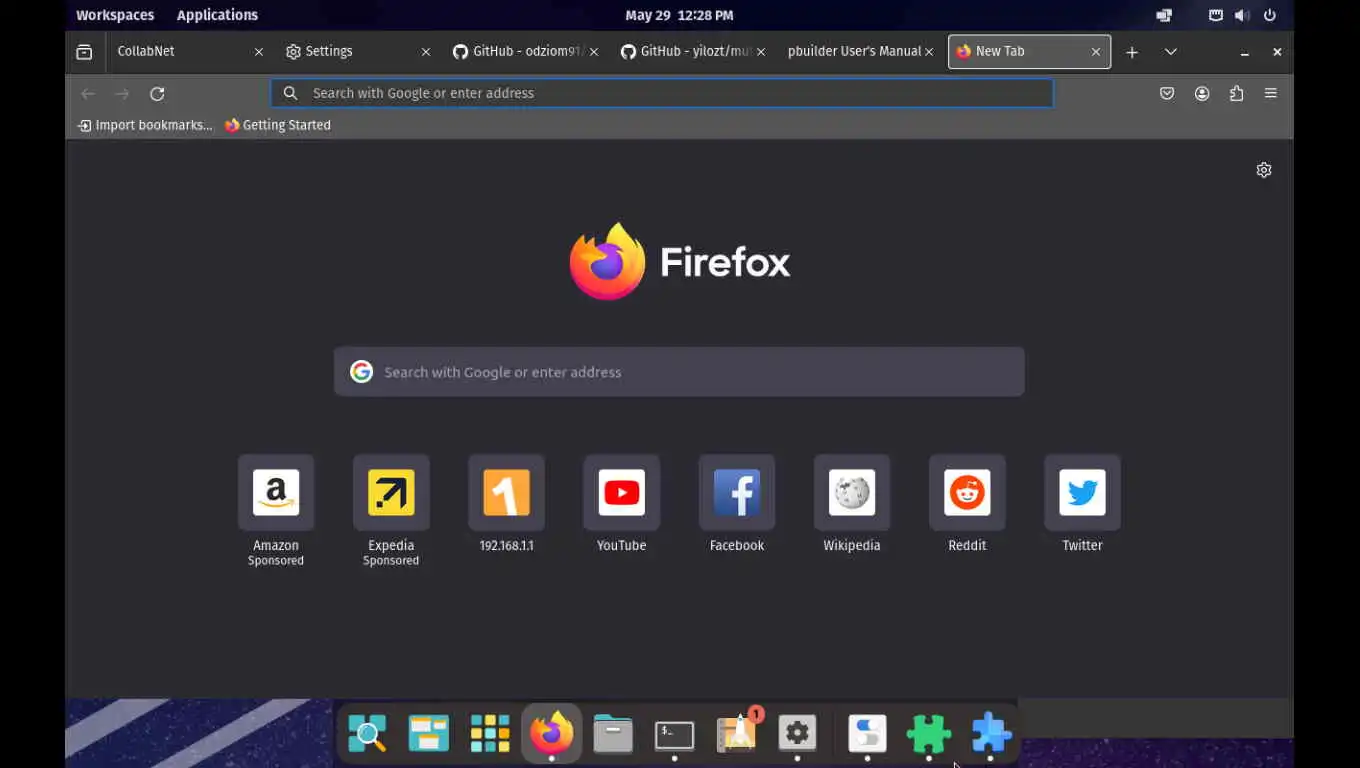Expand the List all tabs chevron
Viewport: 1360px width, 768px height.
(x=1171, y=52)
